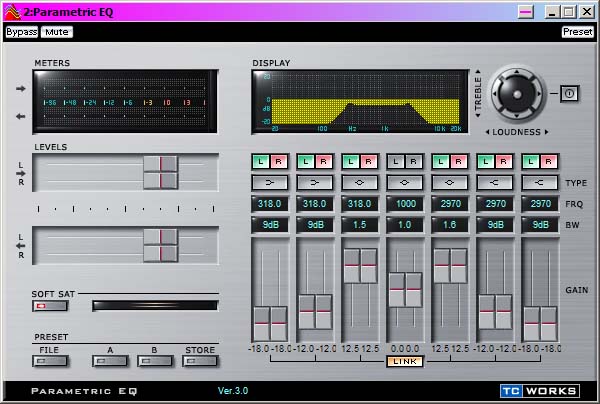Toggle the R channel of band 1
Screen dimensions: 600x404
[279, 162]
